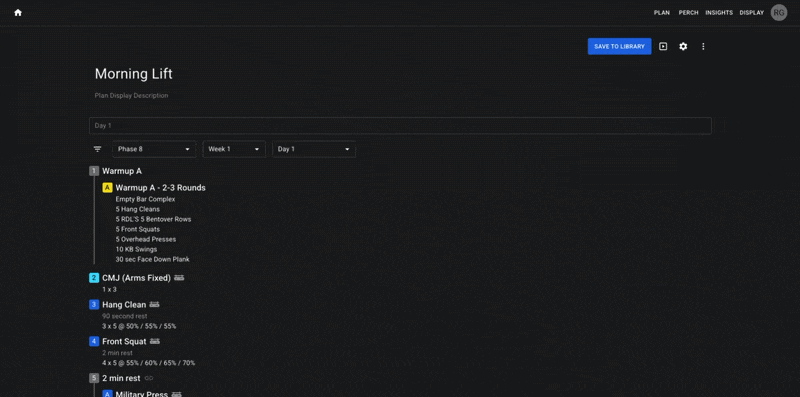This screenshot has height=397, width=800.
Task: Open the three-dot more options menu
Action: (x=703, y=46)
